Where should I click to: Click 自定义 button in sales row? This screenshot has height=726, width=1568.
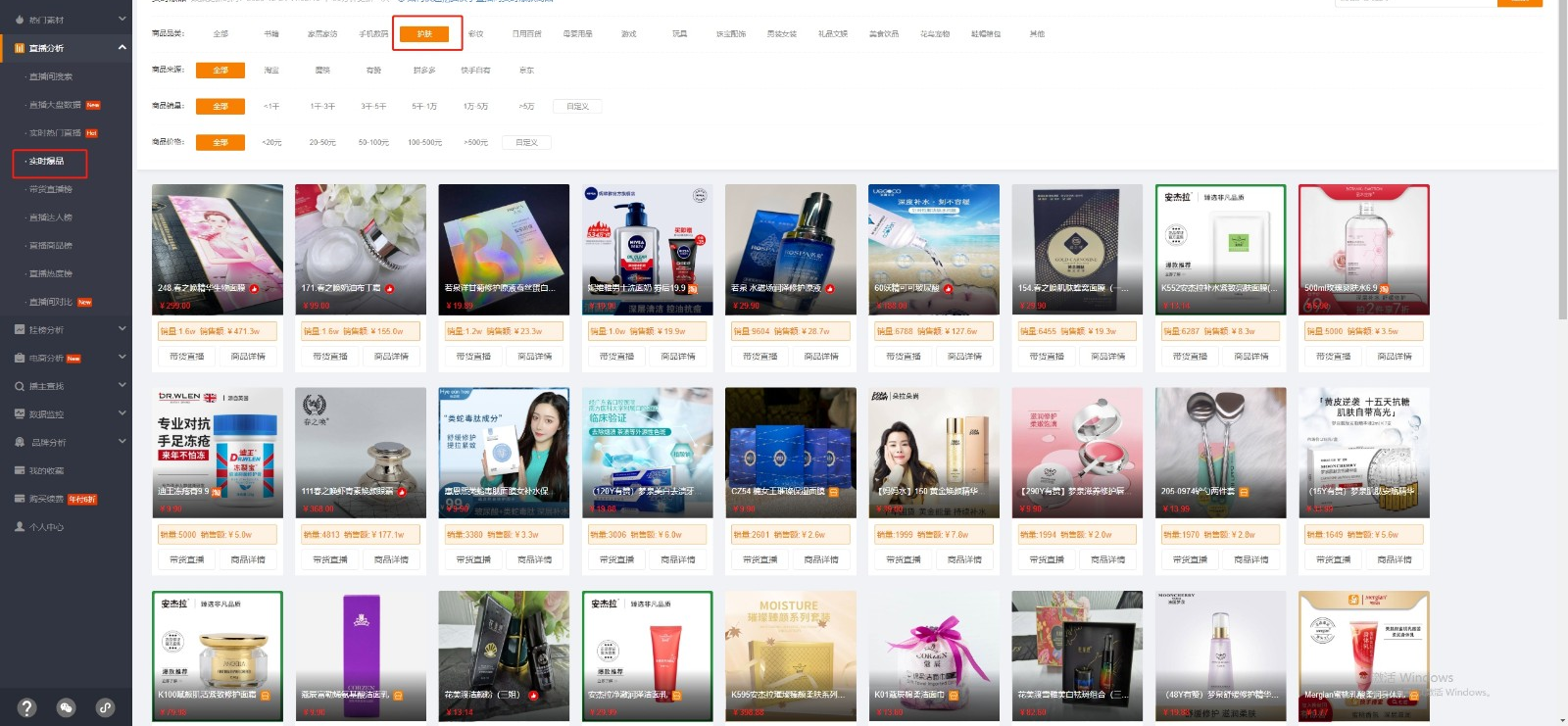[x=577, y=106]
